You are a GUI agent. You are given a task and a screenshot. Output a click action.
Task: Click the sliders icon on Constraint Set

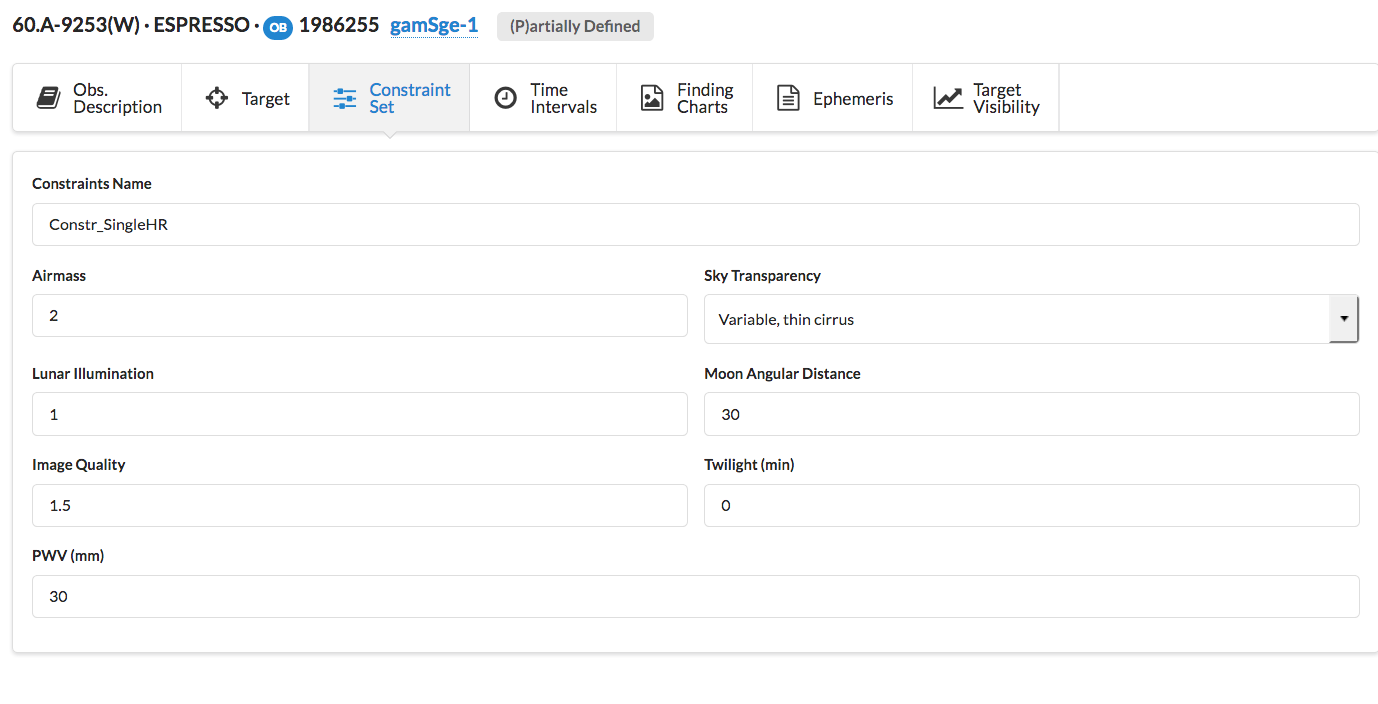(x=345, y=98)
